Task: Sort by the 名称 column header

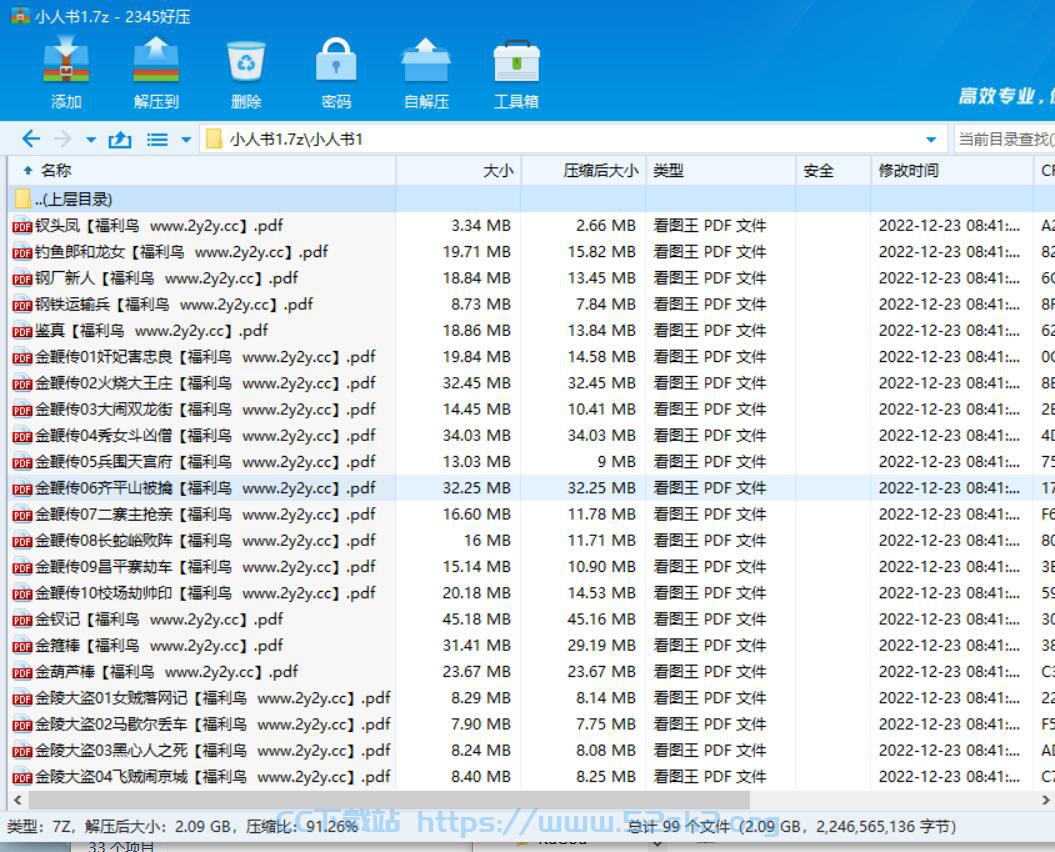Action: point(202,170)
